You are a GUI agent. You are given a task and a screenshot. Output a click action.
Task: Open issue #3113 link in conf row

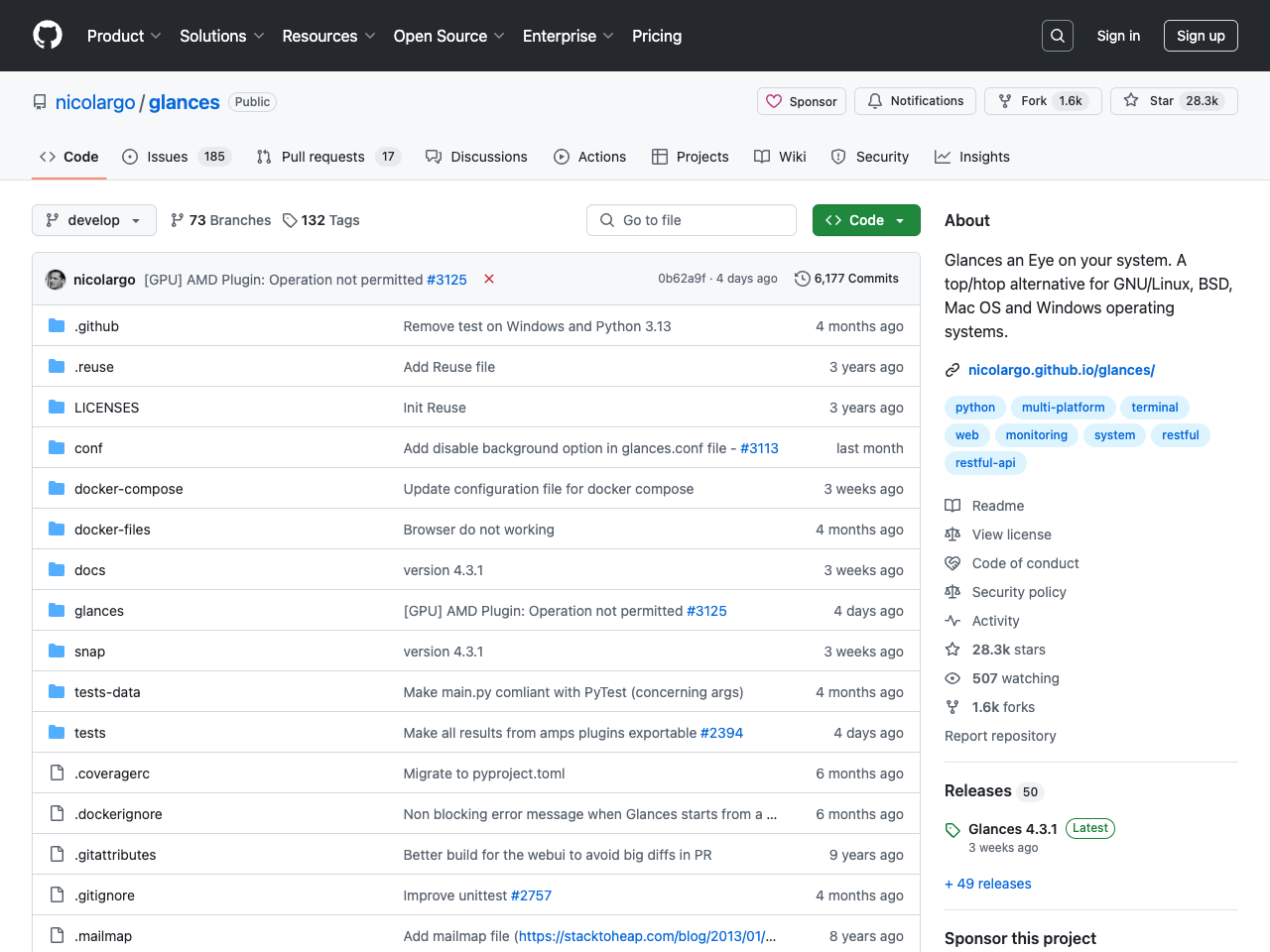point(759,448)
